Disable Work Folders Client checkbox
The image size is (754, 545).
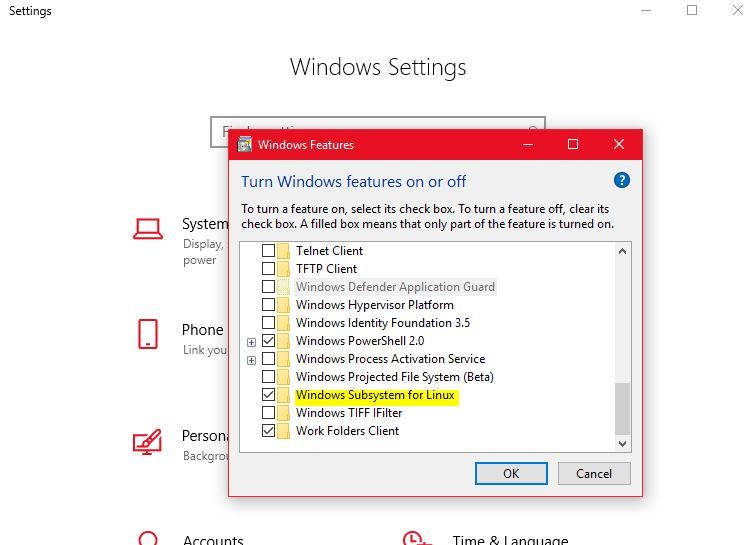(x=268, y=431)
